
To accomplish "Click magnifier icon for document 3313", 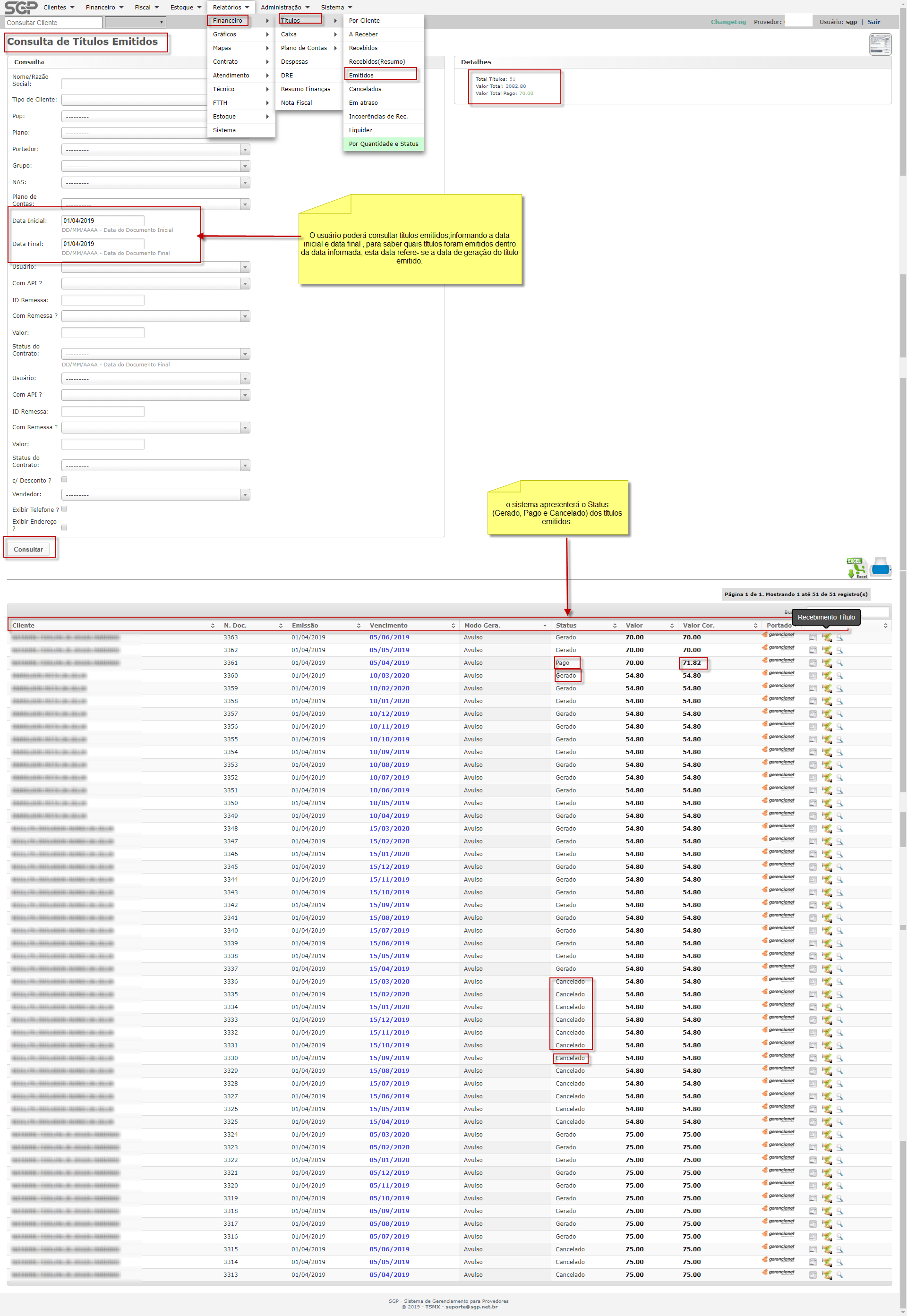I will pos(839,1275).
